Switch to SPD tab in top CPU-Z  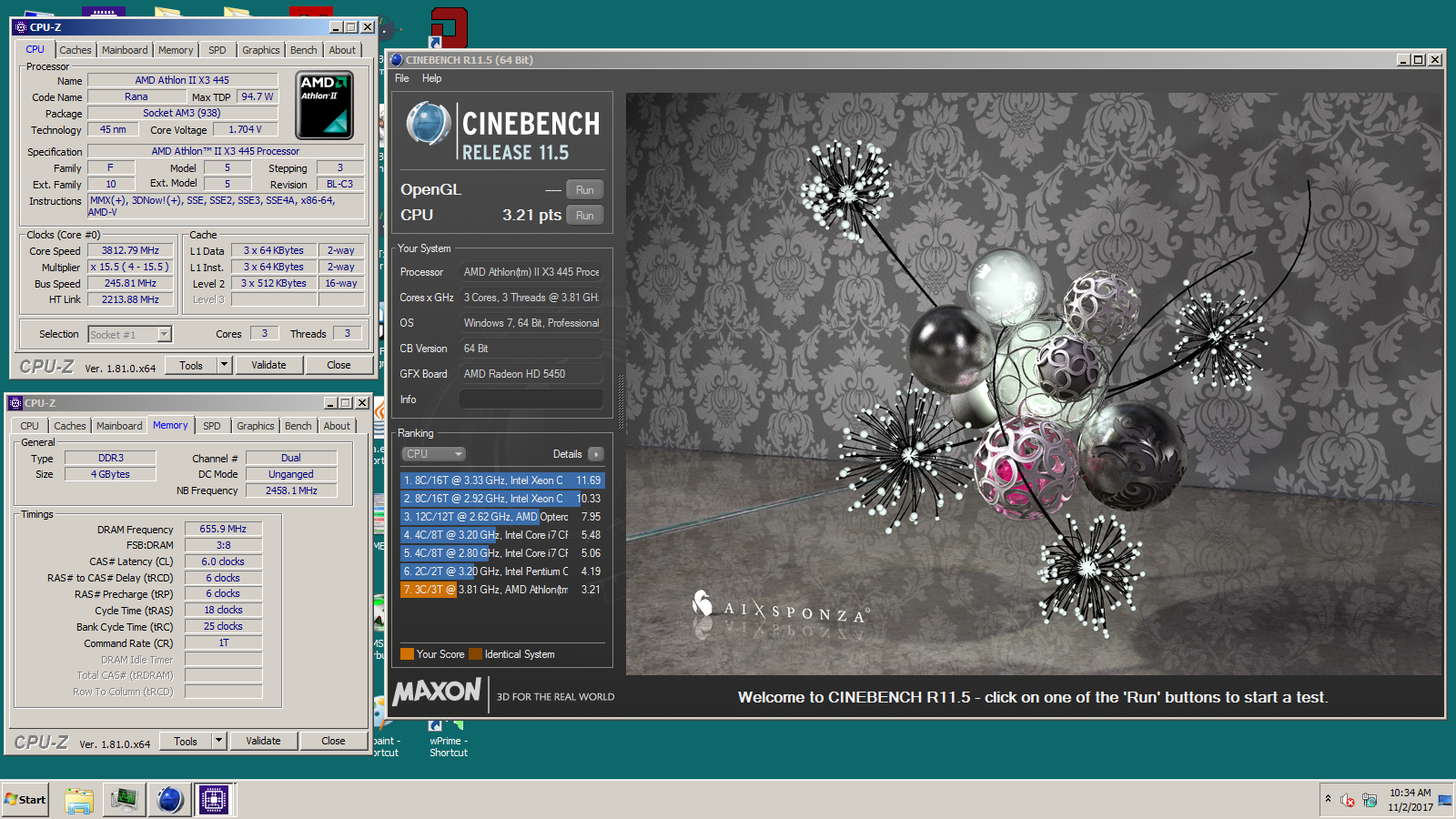click(x=217, y=50)
